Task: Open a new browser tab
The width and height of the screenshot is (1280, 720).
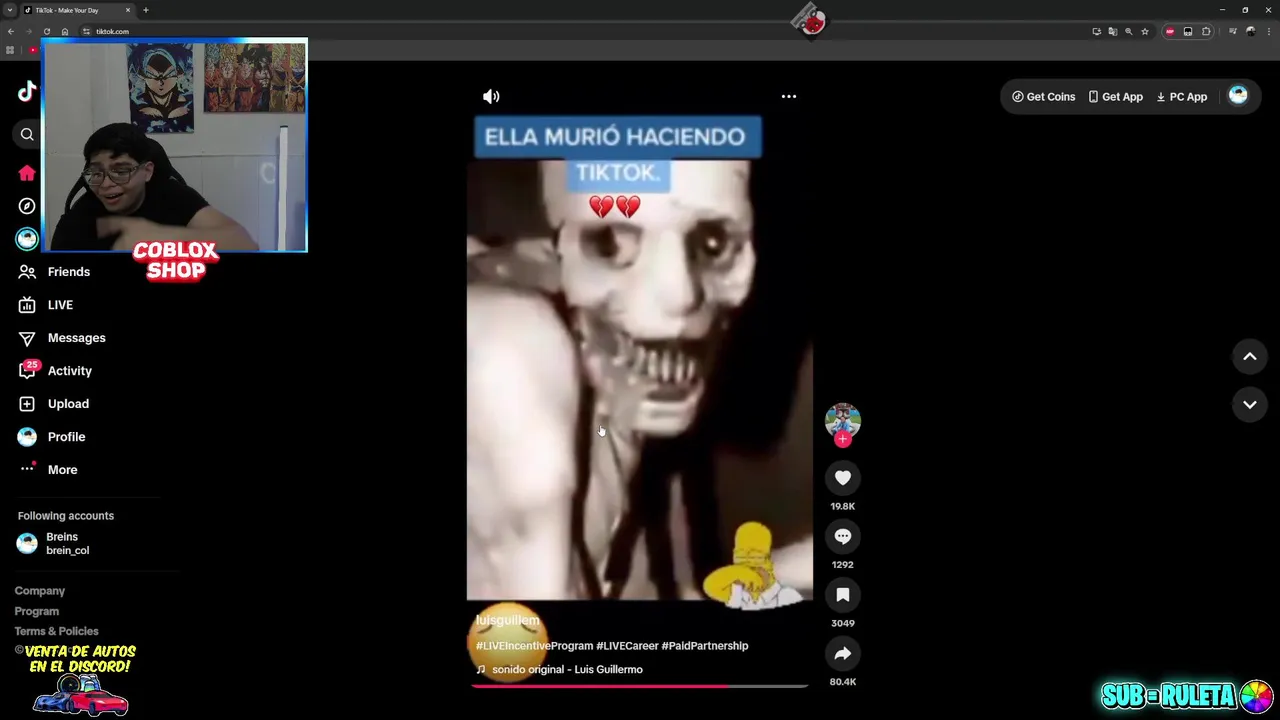Action: (146, 10)
